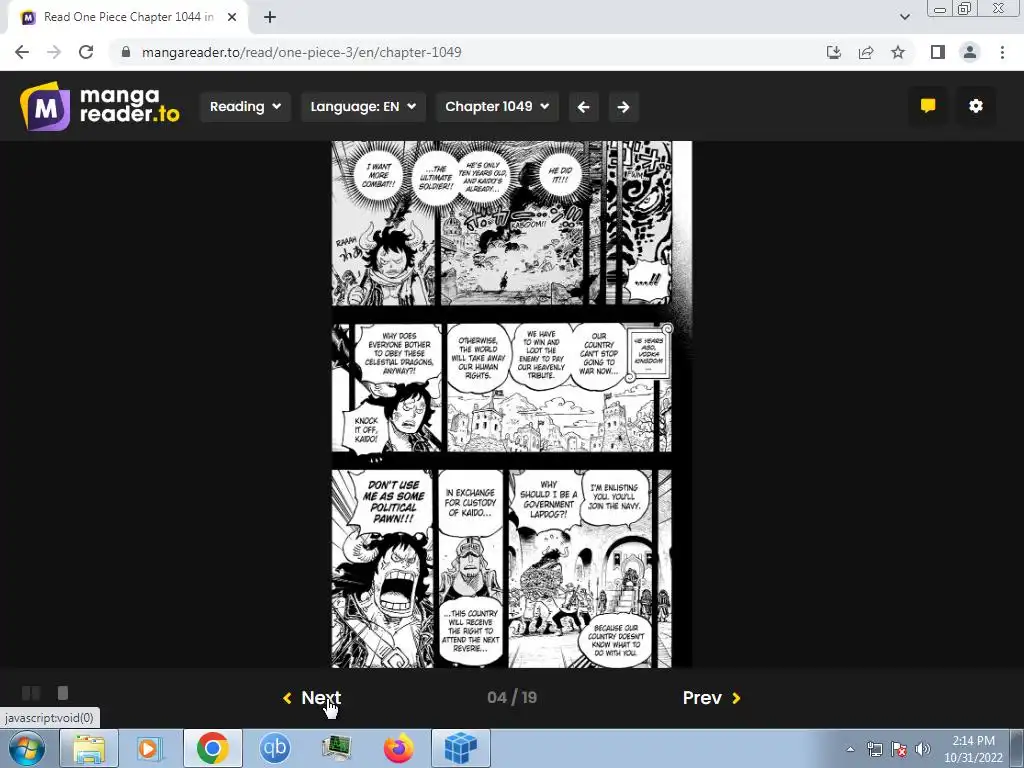The width and height of the screenshot is (1024, 768).
Task: Click the address bar URL
Action: [302, 52]
